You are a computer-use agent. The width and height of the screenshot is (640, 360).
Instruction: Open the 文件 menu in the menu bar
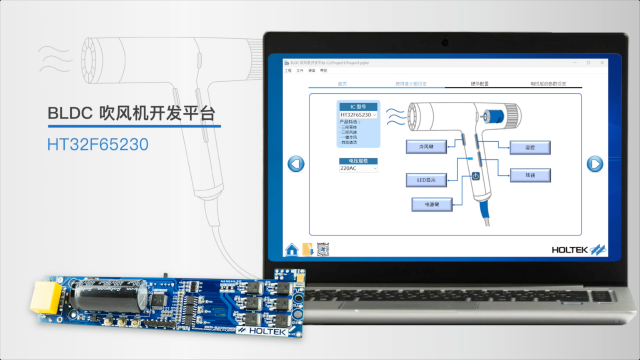point(300,71)
